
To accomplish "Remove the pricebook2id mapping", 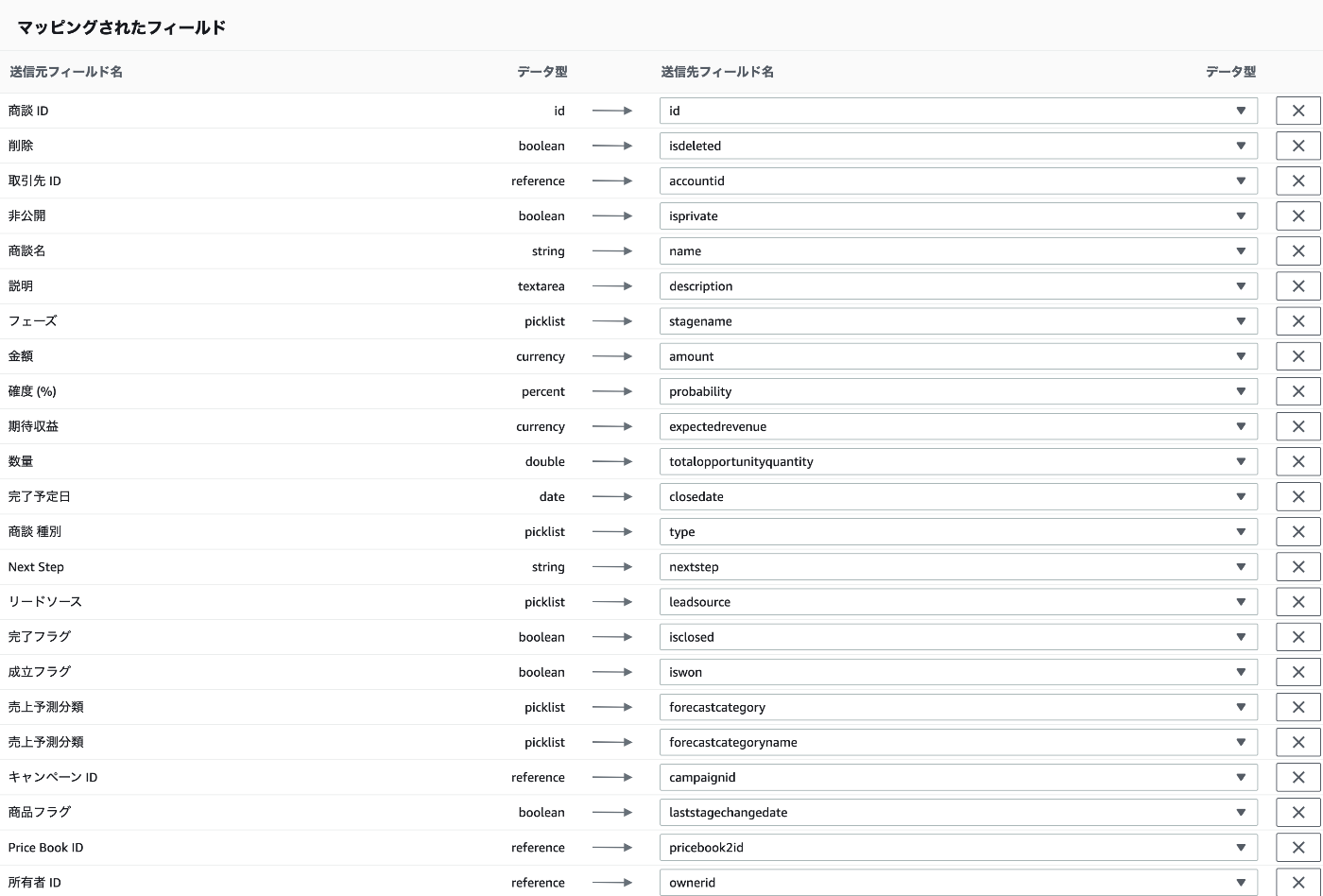I will pos(1297,847).
